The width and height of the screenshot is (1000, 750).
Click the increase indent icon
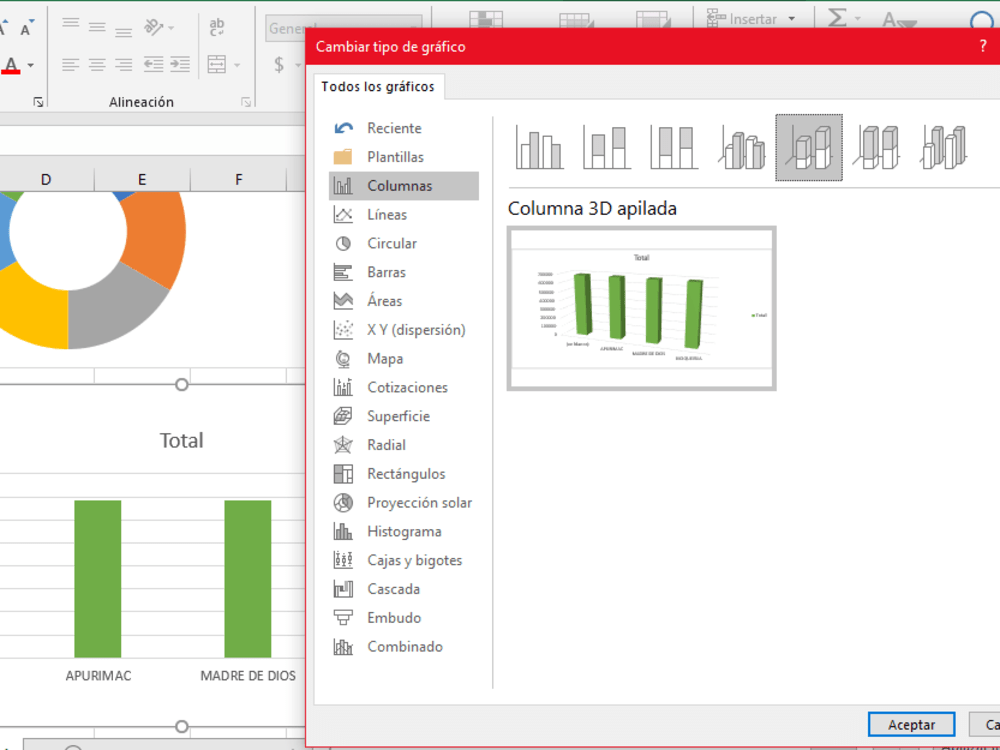click(x=180, y=64)
